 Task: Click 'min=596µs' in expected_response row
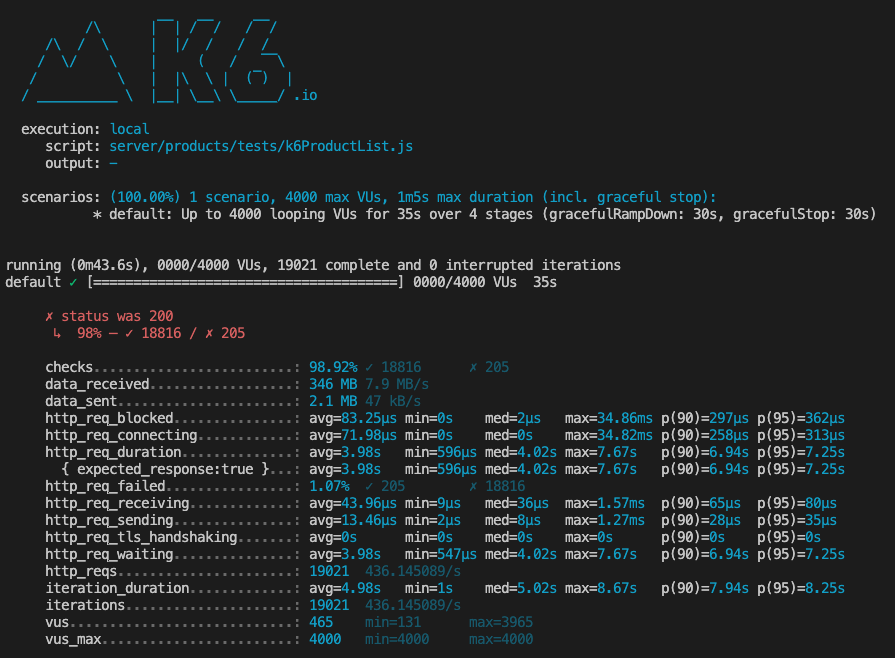[x=441, y=469]
